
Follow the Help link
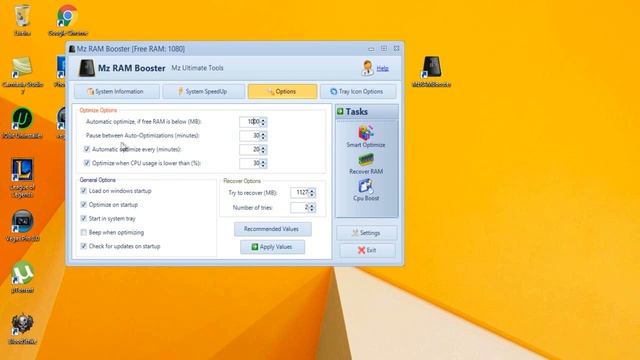[x=382, y=69]
